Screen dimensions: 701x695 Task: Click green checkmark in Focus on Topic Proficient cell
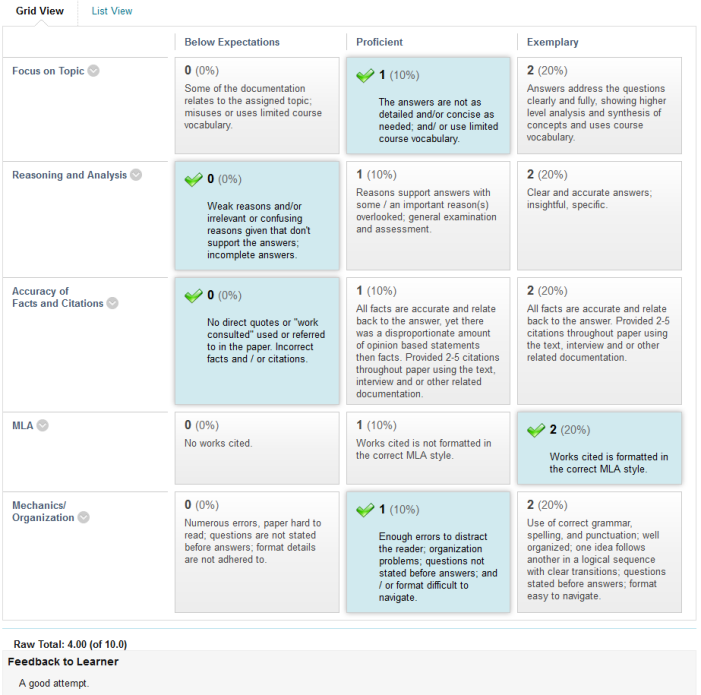[366, 76]
